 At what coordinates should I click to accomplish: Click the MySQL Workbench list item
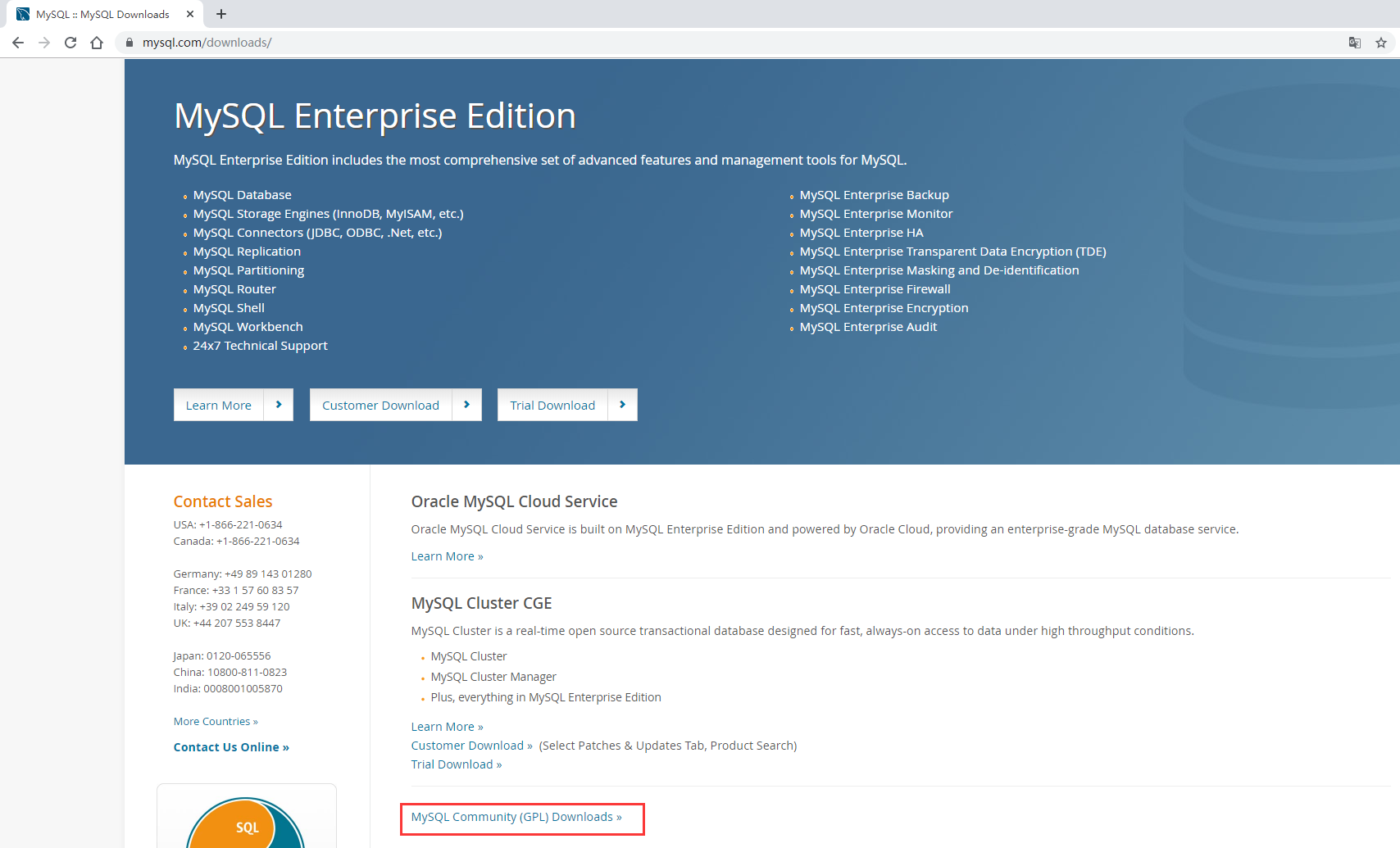click(248, 327)
